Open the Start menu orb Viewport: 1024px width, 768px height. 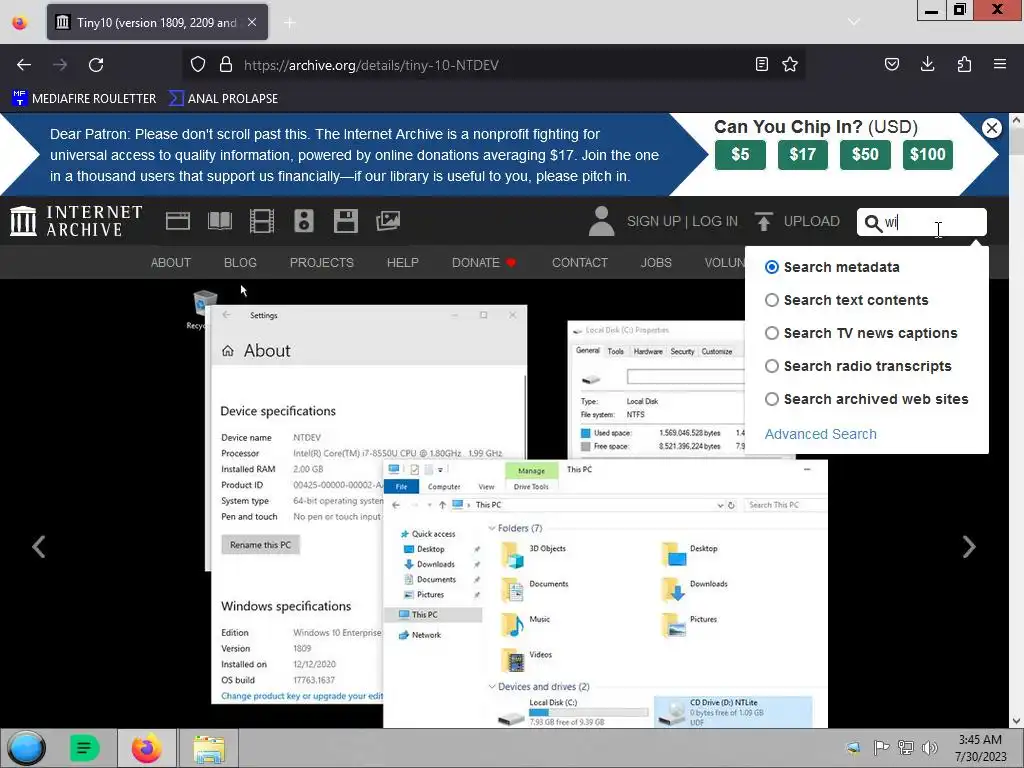[26, 748]
